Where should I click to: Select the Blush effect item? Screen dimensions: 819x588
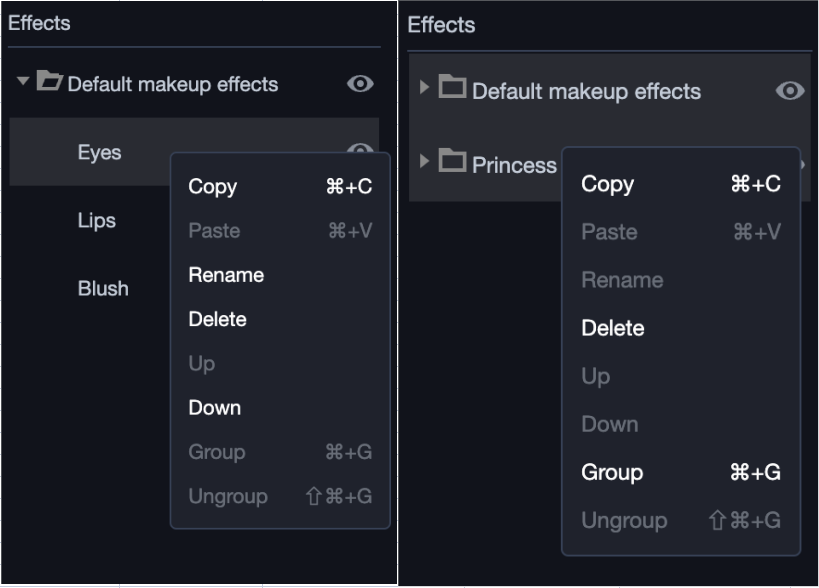pyautogui.click(x=103, y=289)
